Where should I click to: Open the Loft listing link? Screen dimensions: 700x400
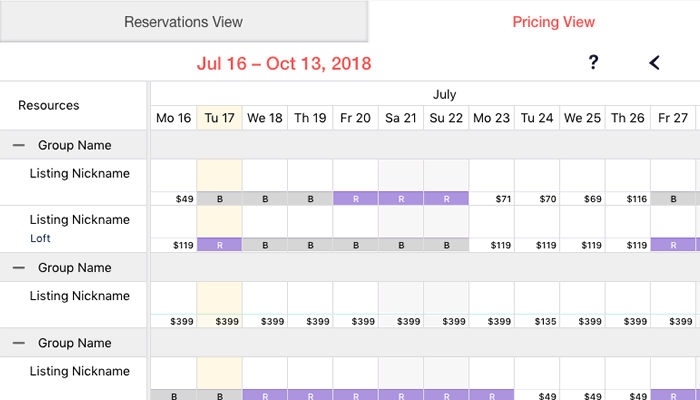40,238
